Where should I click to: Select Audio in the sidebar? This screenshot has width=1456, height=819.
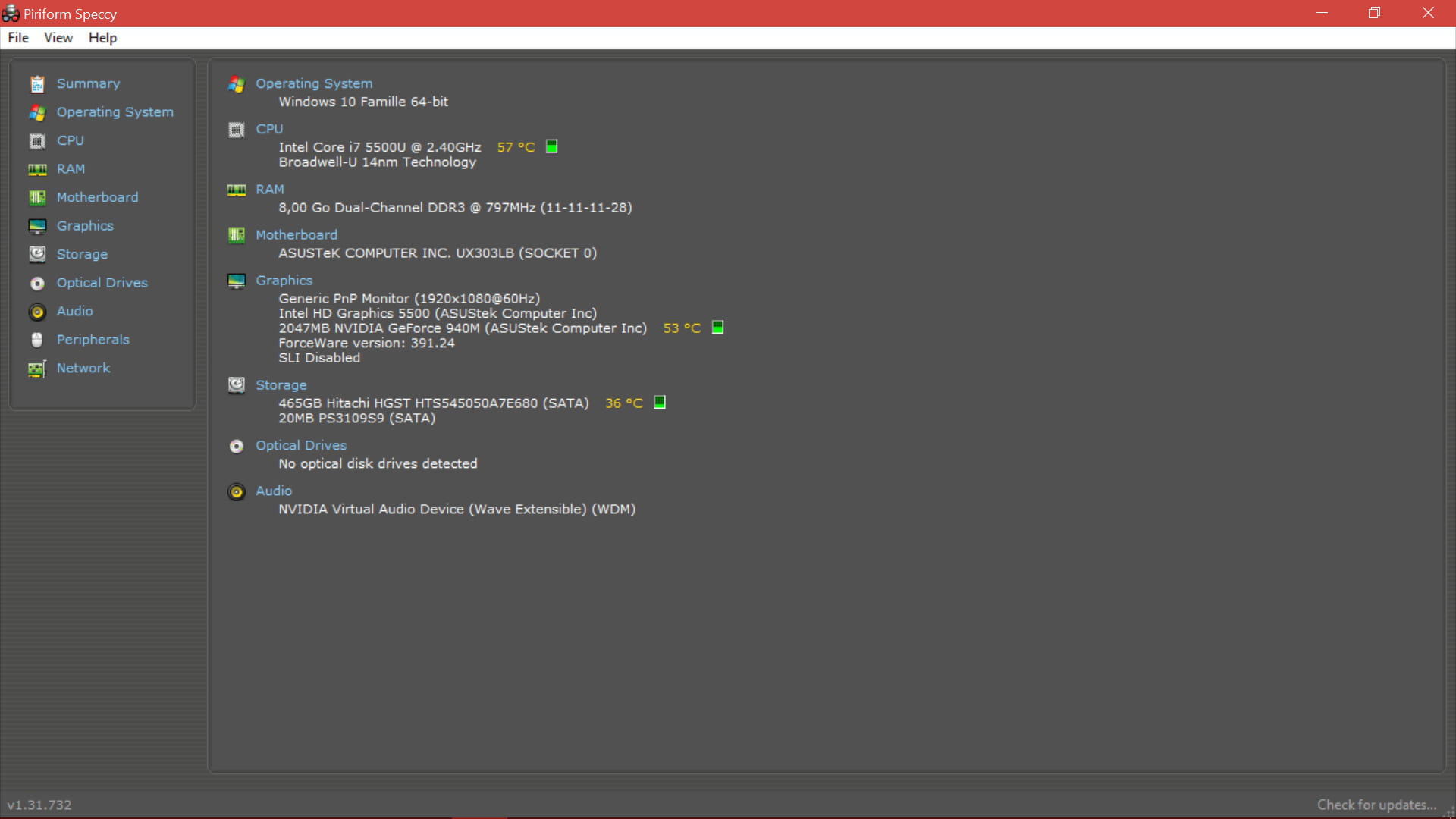[74, 311]
